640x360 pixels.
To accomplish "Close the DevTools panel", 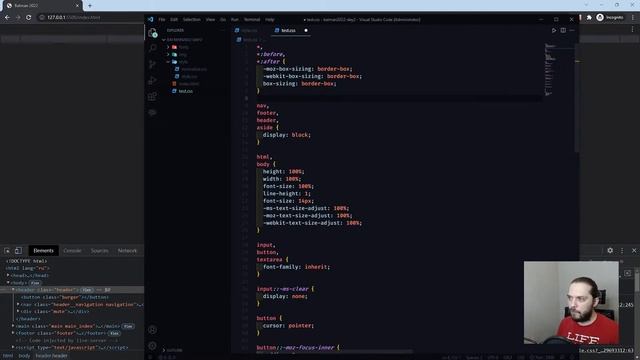I will click(634, 251).
